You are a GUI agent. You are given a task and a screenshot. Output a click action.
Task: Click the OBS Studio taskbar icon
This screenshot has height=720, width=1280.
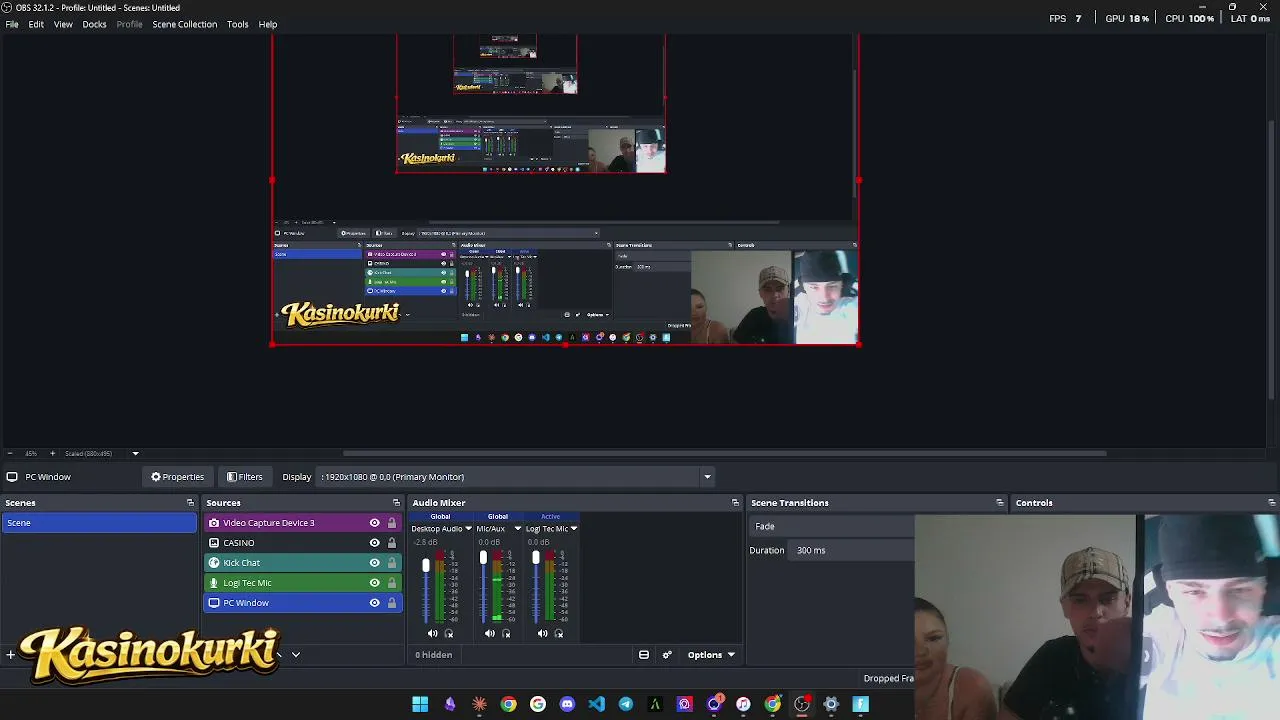pos(802,704)
